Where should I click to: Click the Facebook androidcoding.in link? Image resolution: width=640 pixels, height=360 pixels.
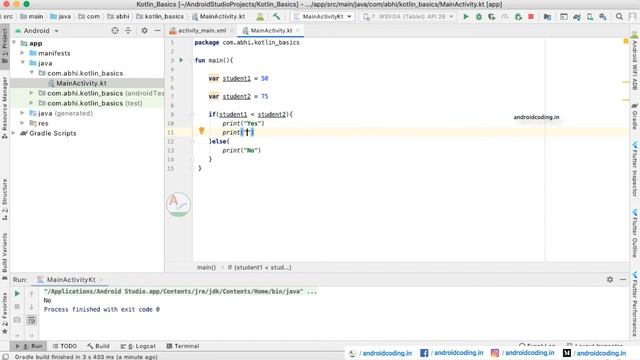[x=451, y=353]
